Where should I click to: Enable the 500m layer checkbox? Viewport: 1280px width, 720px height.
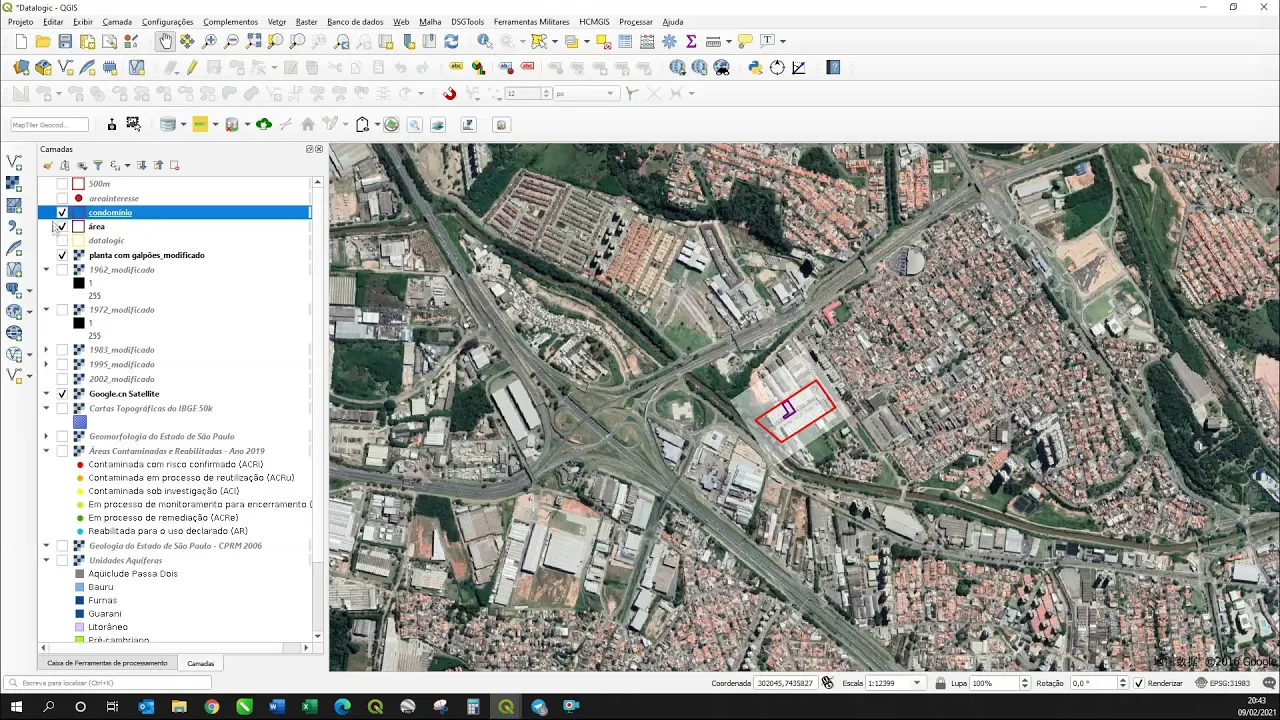point(62,184)
